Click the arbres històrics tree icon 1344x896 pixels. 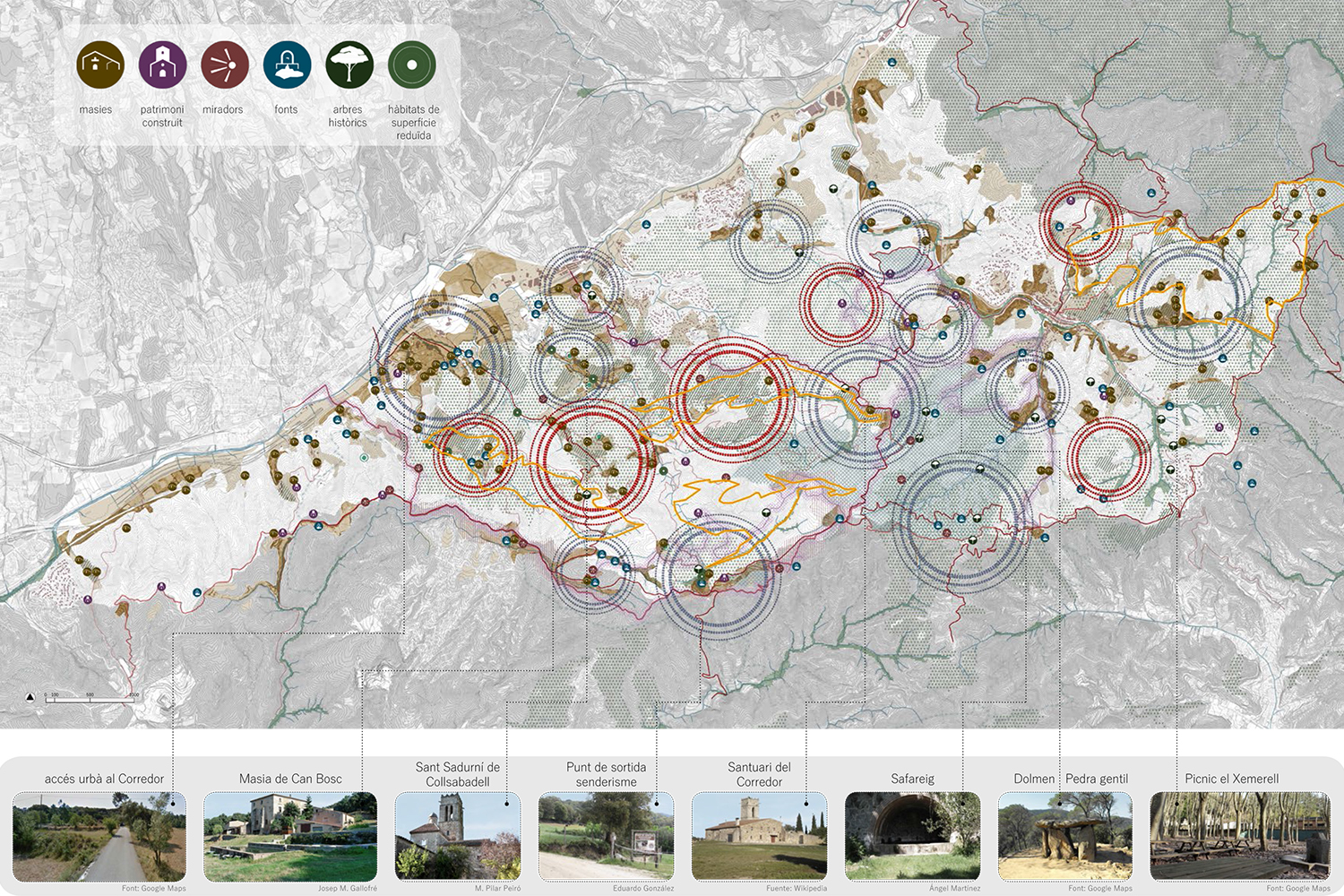(x=349, y=65)
